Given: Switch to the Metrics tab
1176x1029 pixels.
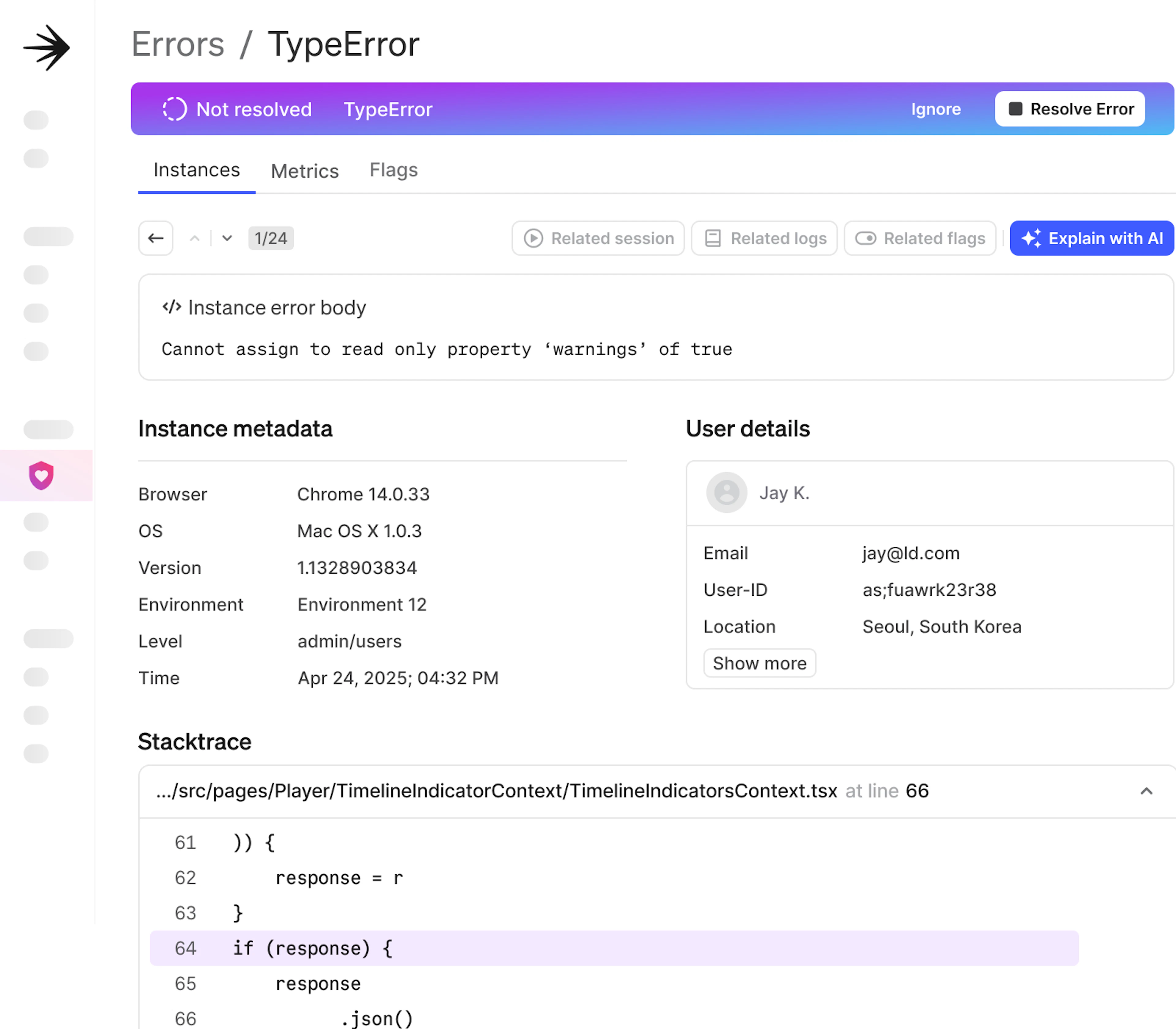Looking at the screenshot, I should pyautogui.click(x=304, y=171).
